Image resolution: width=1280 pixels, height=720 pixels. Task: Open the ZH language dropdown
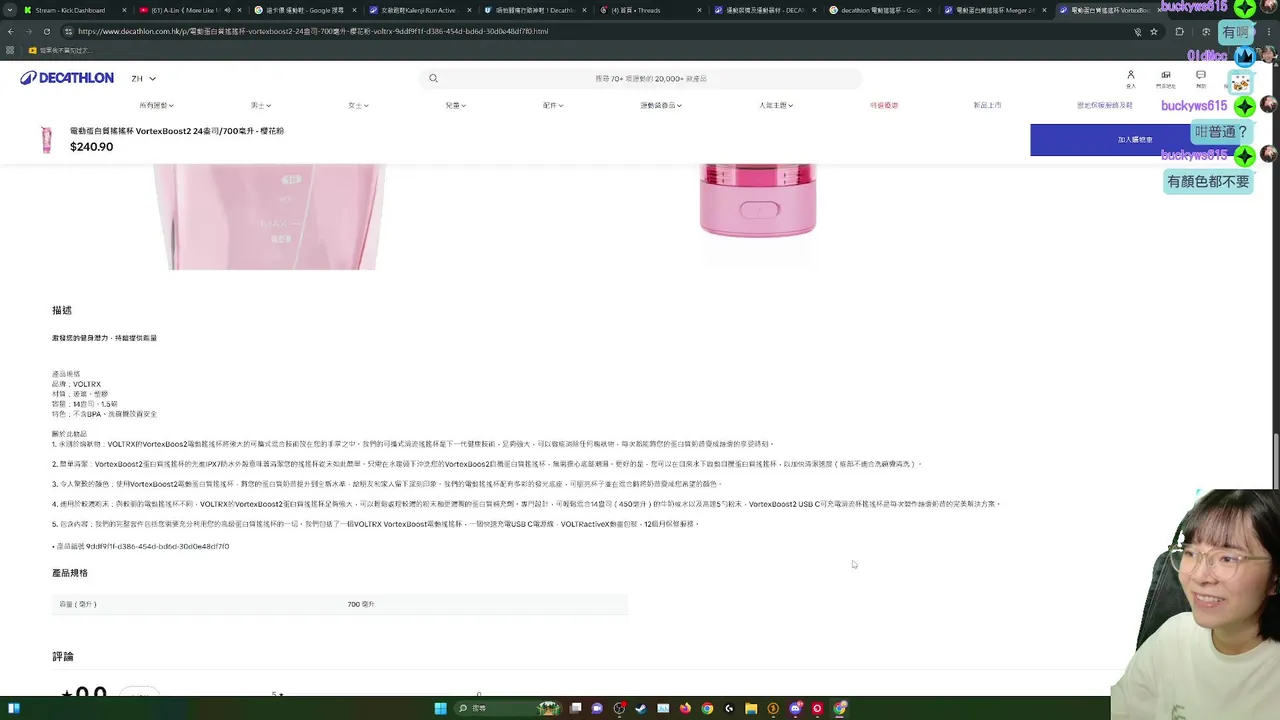click(x=143, y=78)
